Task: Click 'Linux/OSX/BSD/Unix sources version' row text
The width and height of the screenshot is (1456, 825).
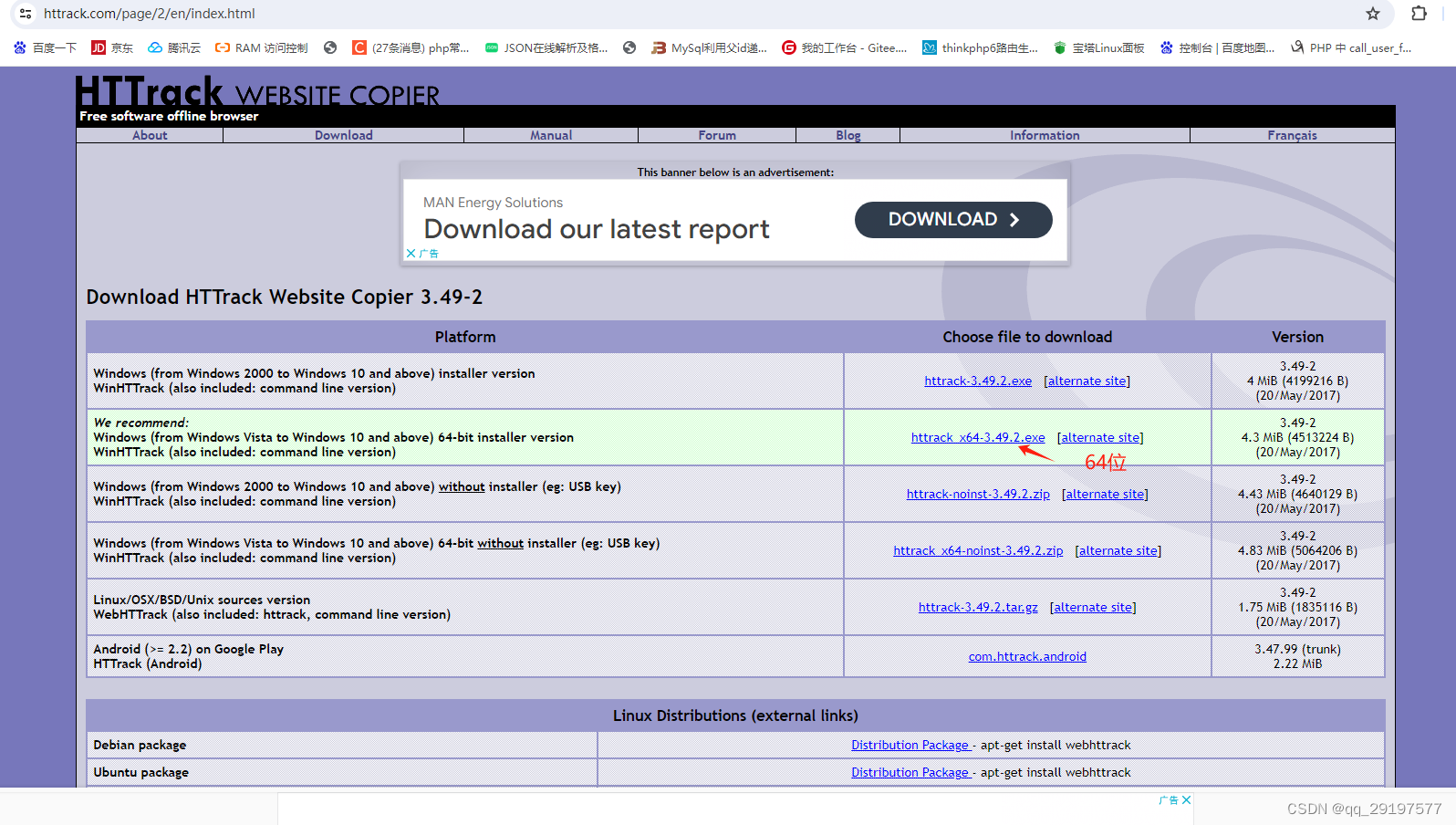Action: [x=202, y=600]
